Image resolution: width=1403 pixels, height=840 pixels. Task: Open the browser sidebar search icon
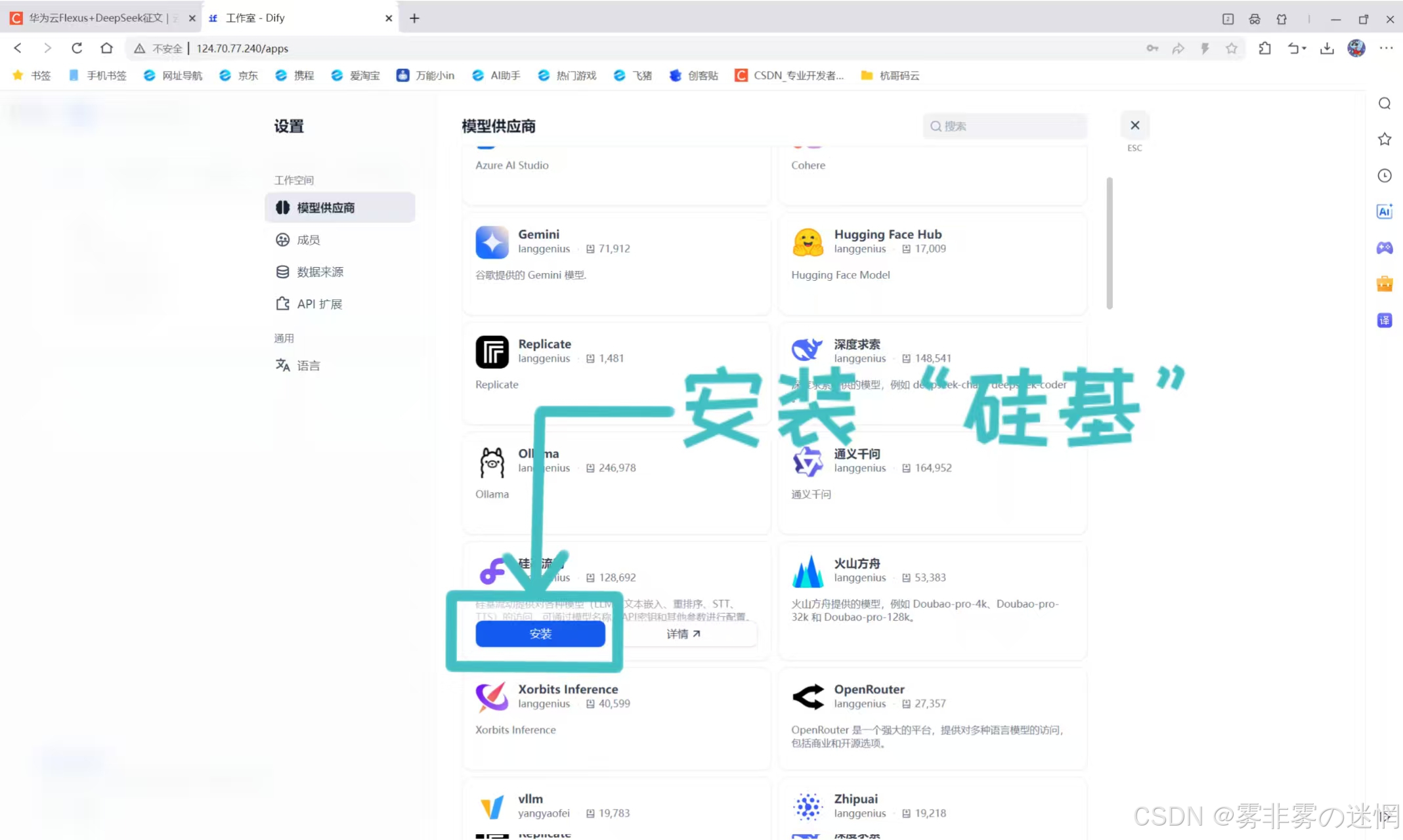tap(1385, 104)
